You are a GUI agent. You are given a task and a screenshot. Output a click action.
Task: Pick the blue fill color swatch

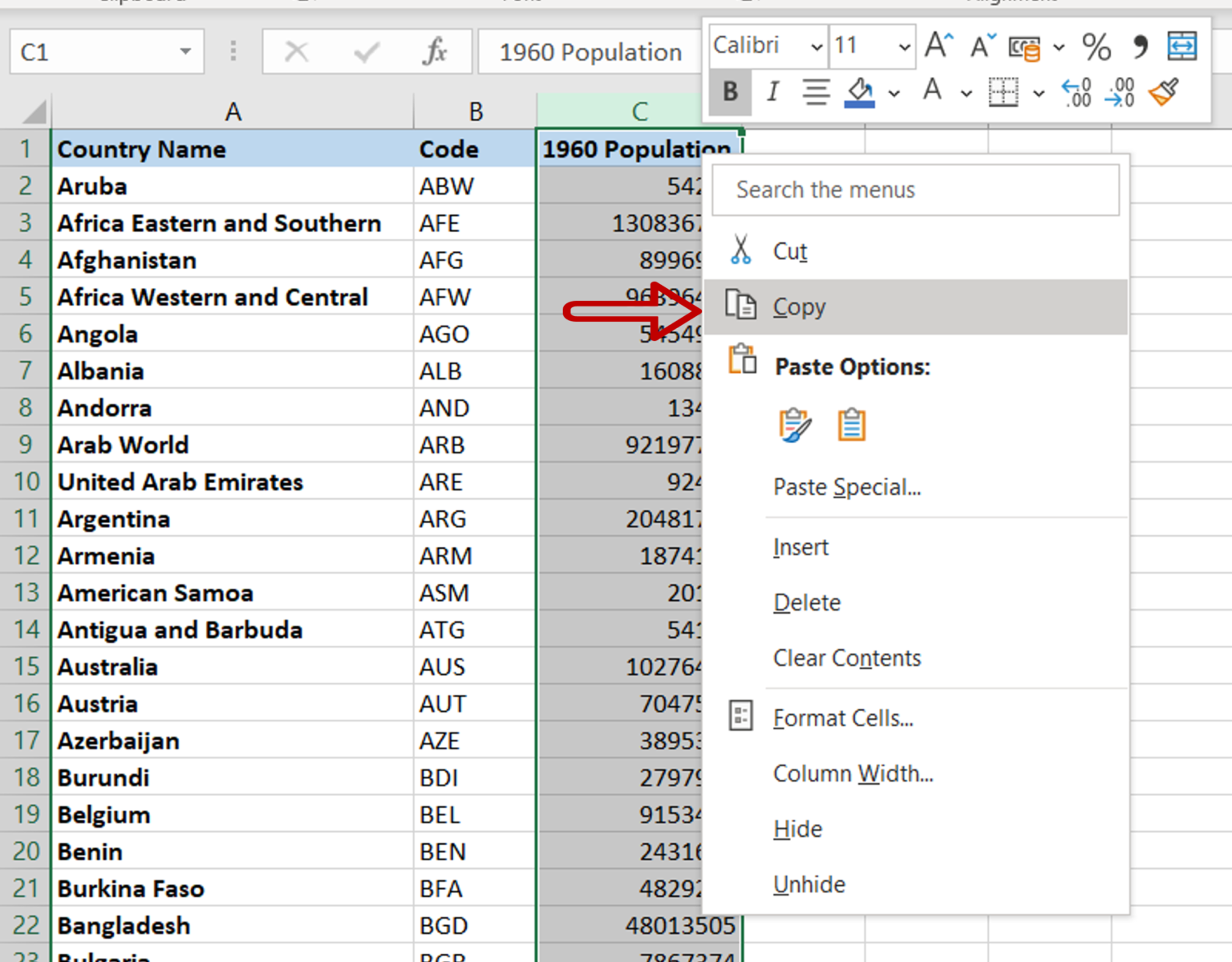point(858,102)
